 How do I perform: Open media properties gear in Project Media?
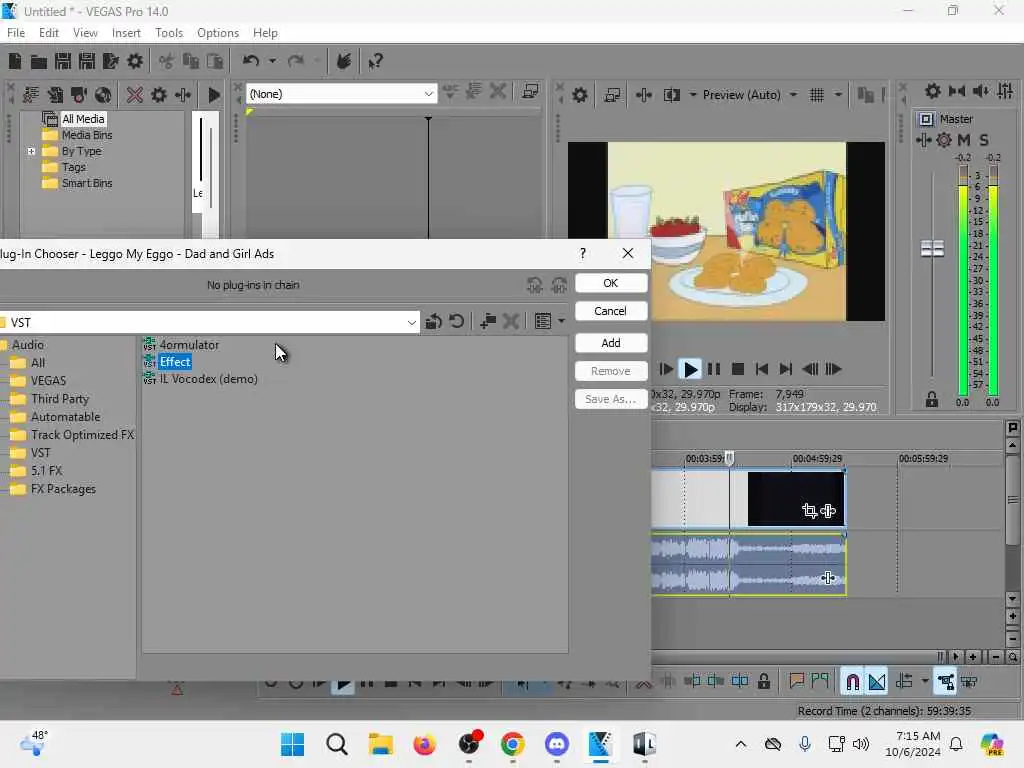(159, 95)
